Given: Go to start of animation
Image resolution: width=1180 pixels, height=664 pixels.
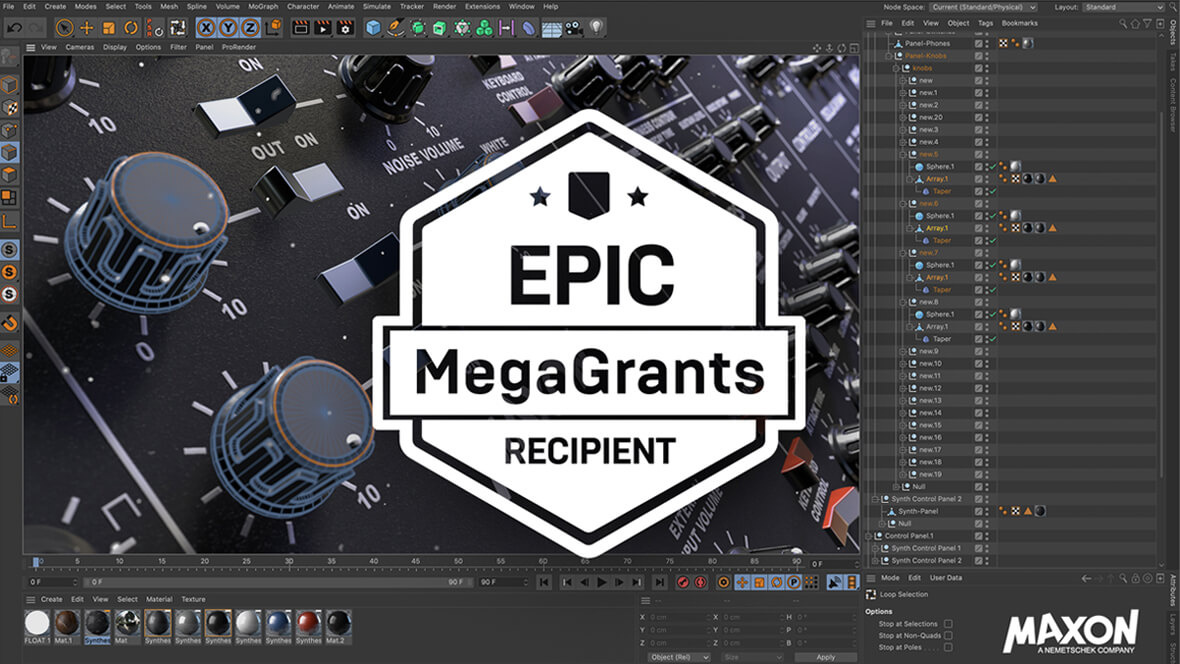Looking at the screenshot, I should 544,582.
